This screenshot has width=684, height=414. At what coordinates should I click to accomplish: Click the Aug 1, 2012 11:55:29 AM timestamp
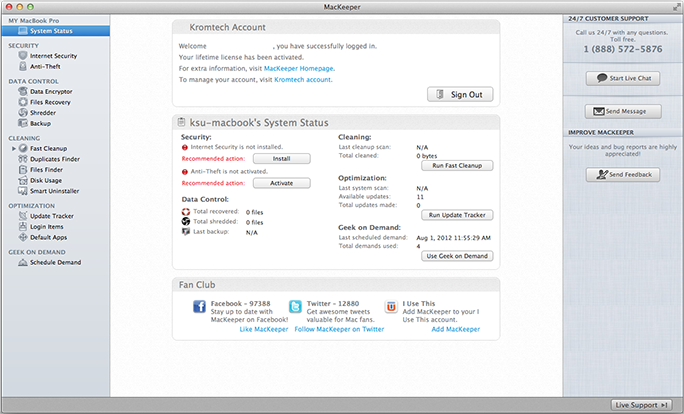point(454,238)
